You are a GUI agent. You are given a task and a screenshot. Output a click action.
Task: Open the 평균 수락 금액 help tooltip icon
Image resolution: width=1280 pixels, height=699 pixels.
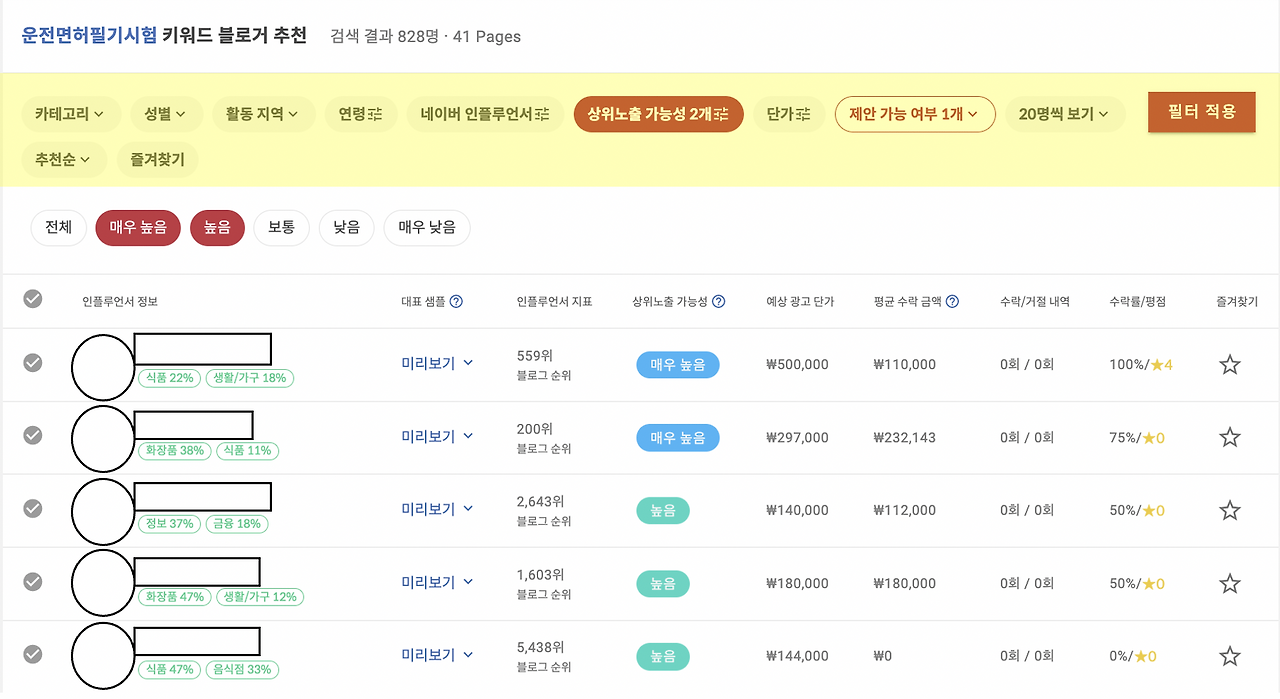[951, 300]
